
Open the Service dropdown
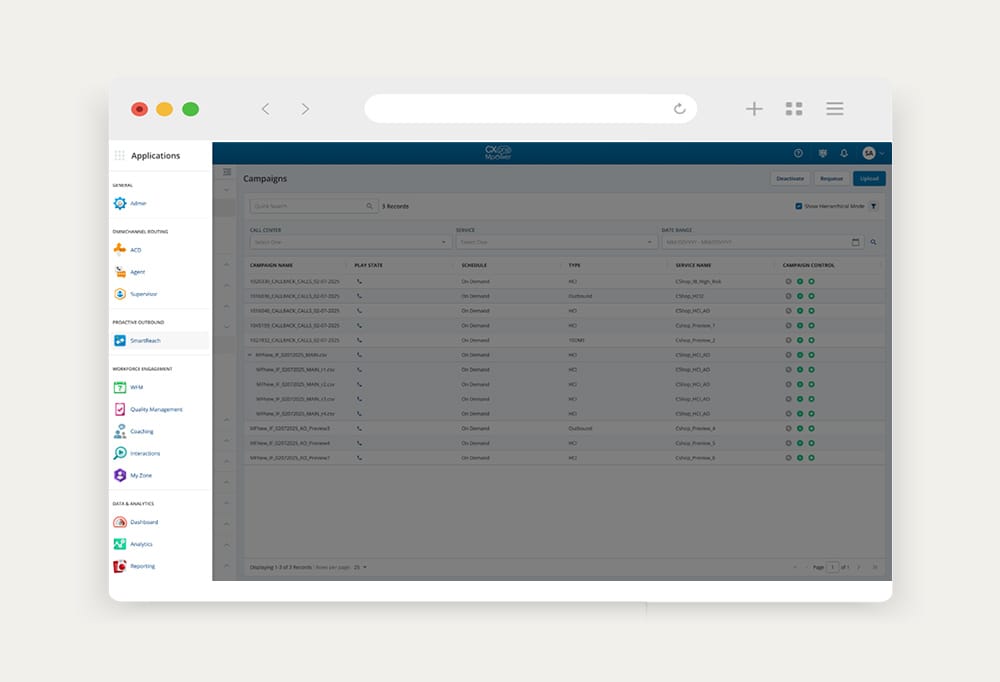(554, 242)
